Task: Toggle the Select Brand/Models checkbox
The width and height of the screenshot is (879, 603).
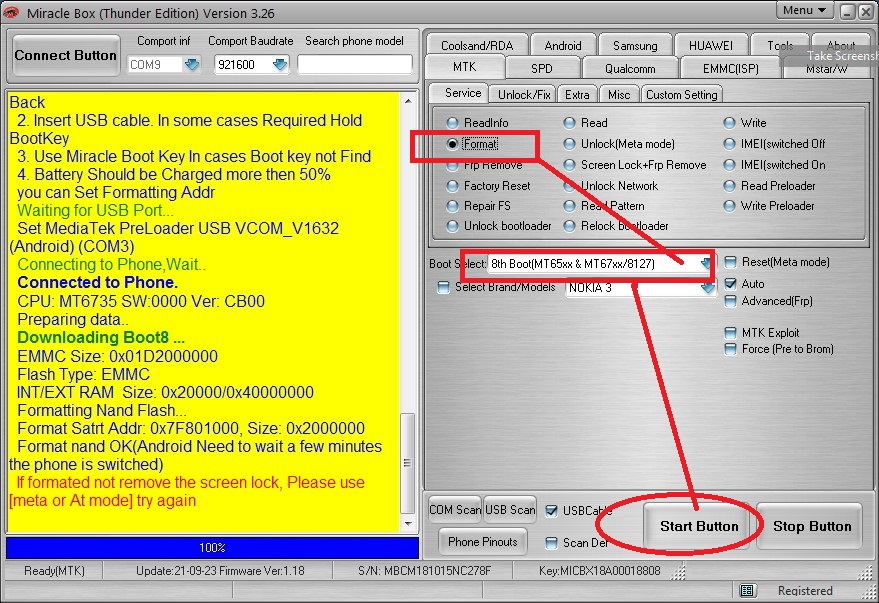Action: 443,287
